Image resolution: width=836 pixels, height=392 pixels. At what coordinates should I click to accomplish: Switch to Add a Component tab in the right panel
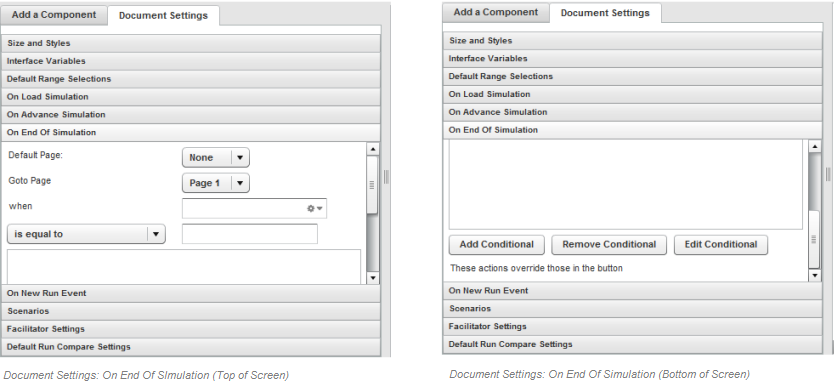tap(495, 12)
